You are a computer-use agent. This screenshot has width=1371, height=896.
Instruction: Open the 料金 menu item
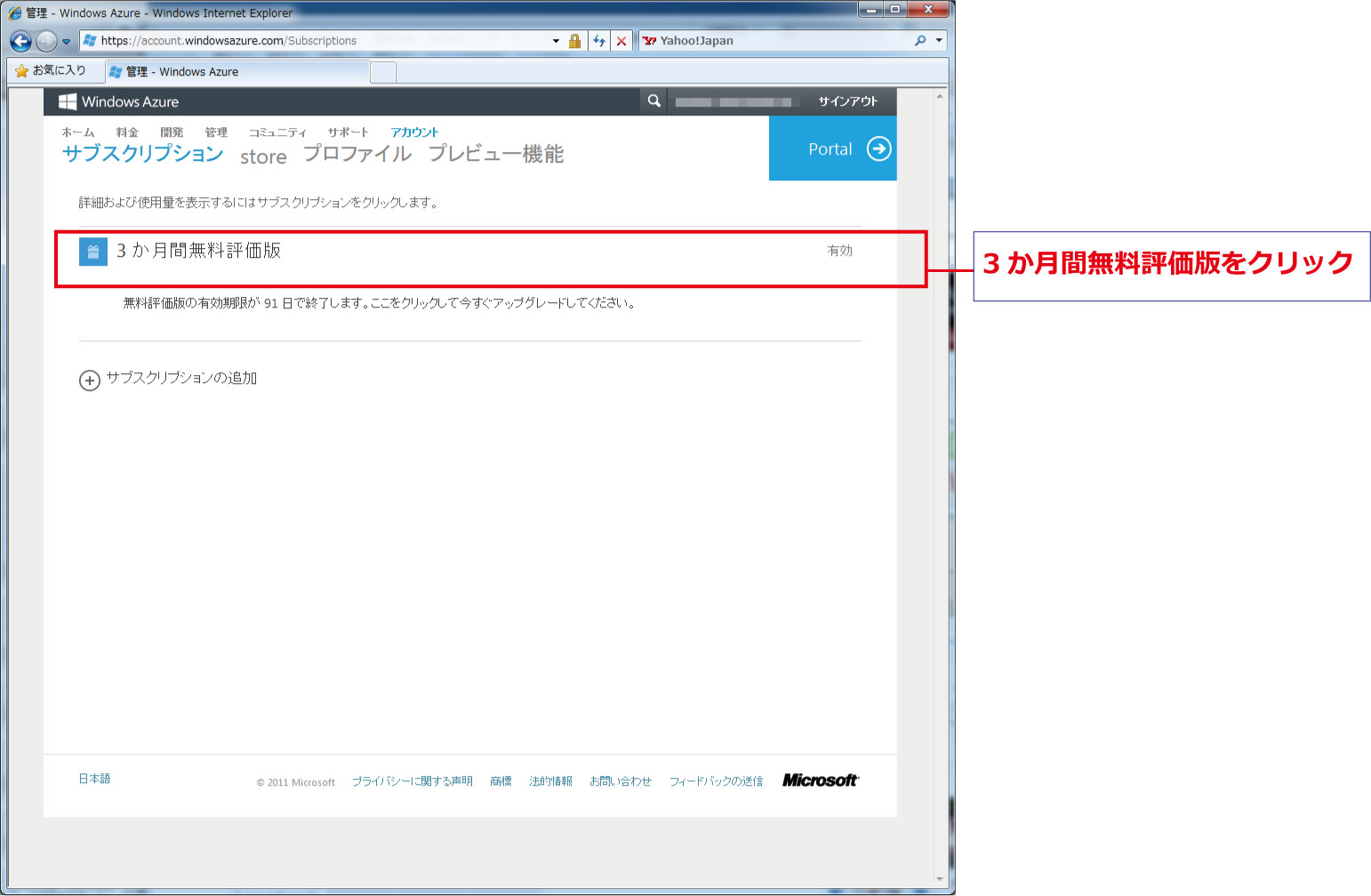coord(127,132)
